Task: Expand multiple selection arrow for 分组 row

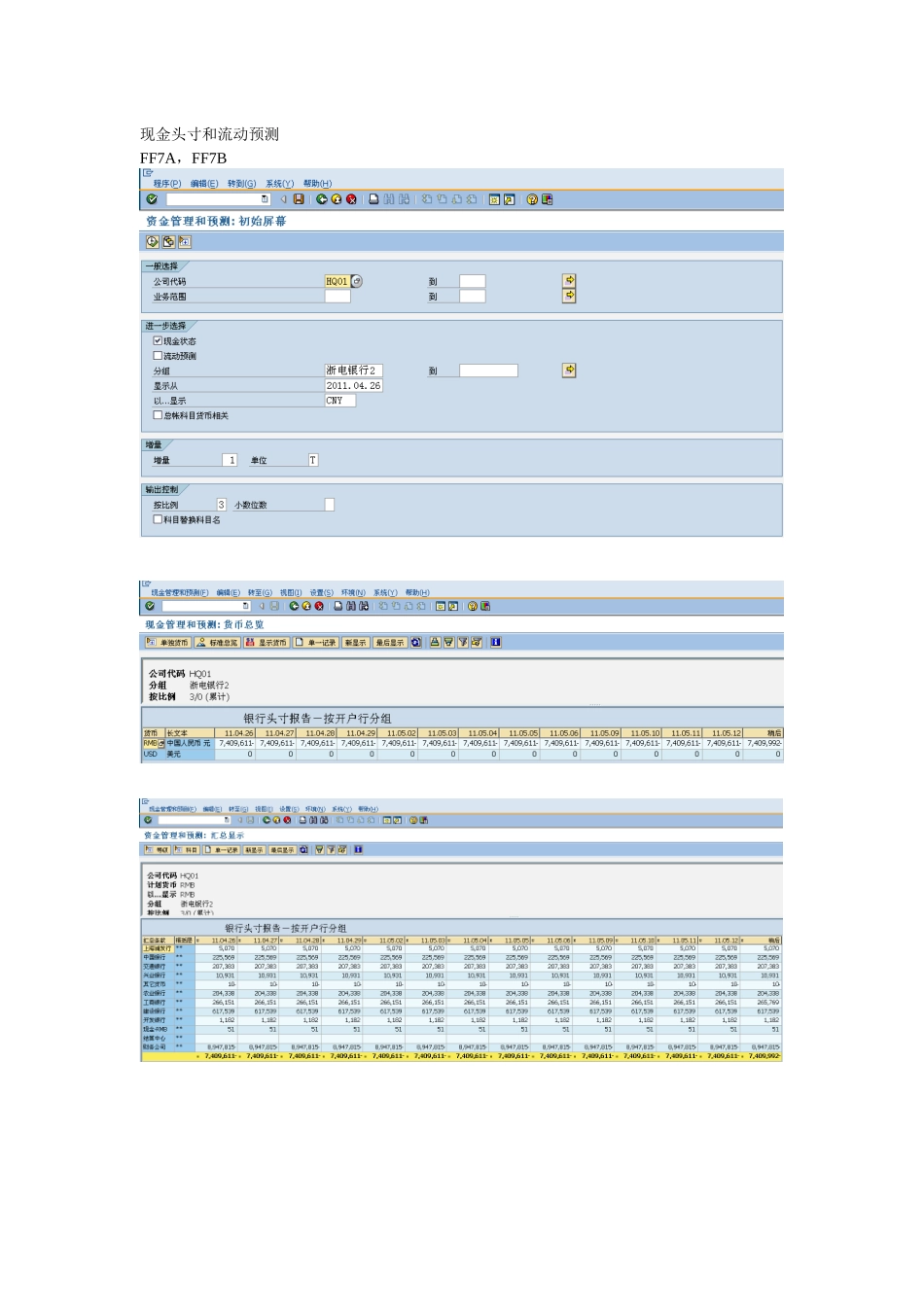Action: 569,371
